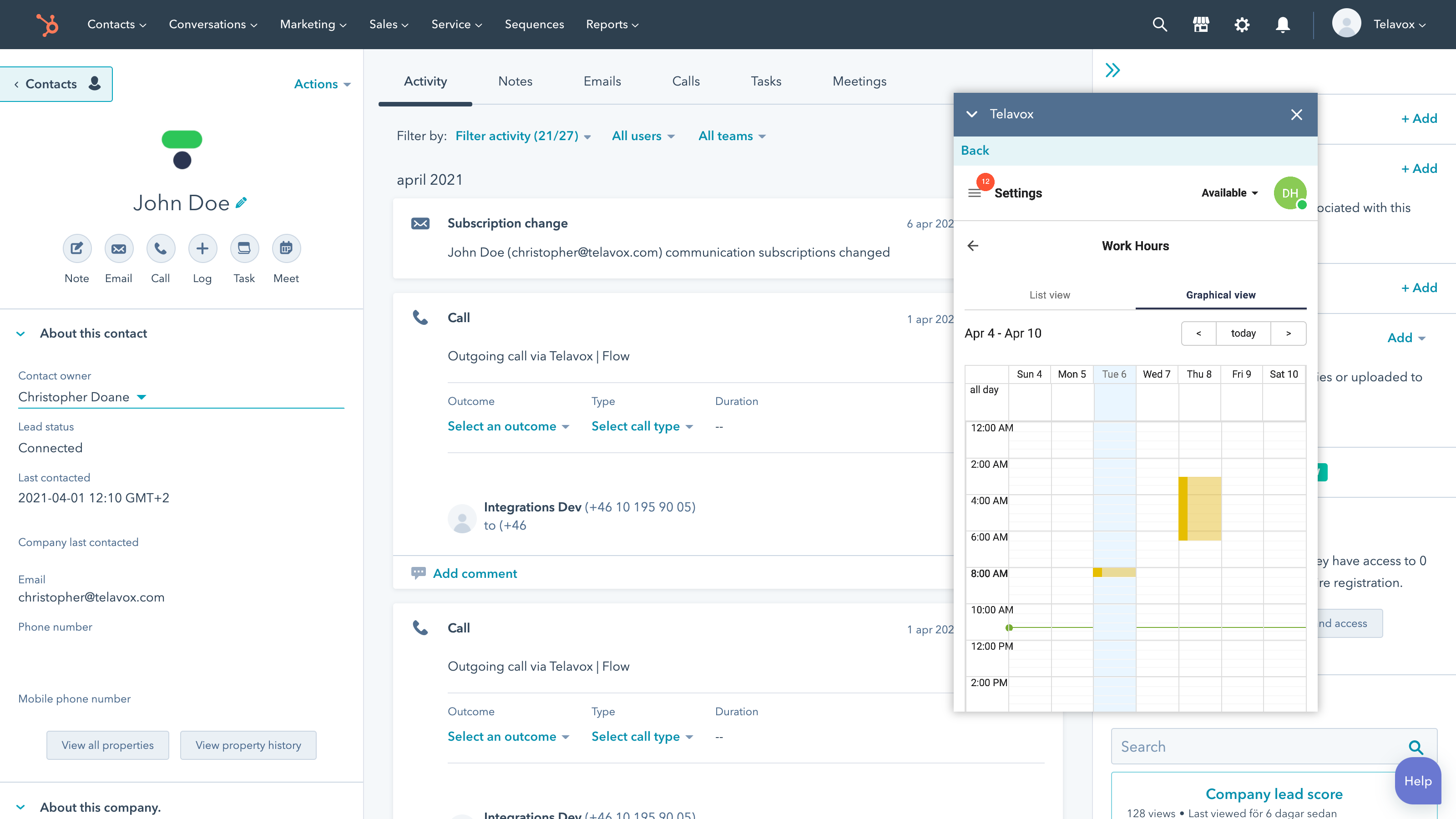Open the Marketing menu
Screen dimensions: 1456x819
click(313, 24)
